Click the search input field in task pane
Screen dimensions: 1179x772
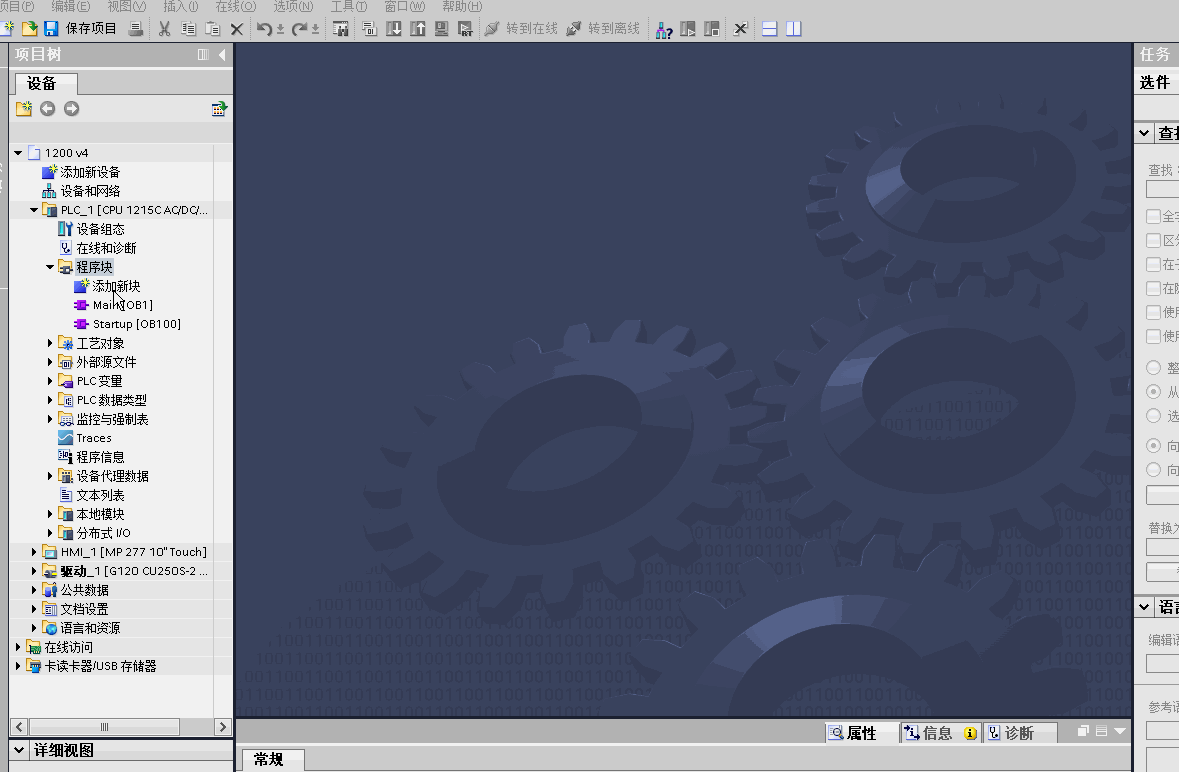point(1162,189)
